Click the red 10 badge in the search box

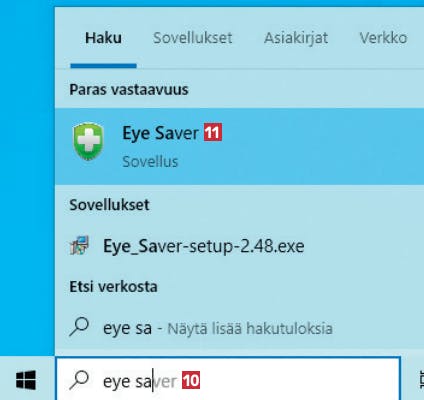coord(191,380)
